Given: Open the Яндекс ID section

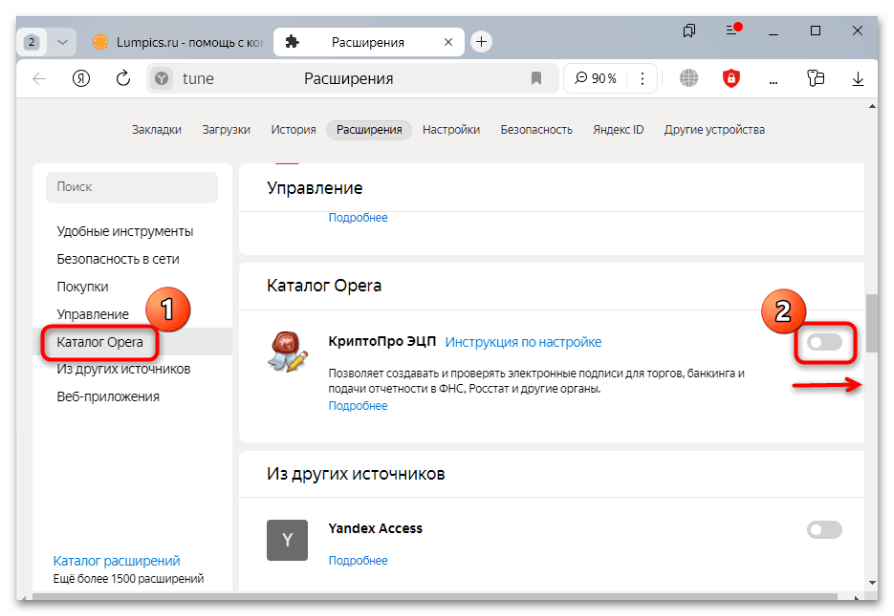Looking at the screenshot, I should pos(618,129).
